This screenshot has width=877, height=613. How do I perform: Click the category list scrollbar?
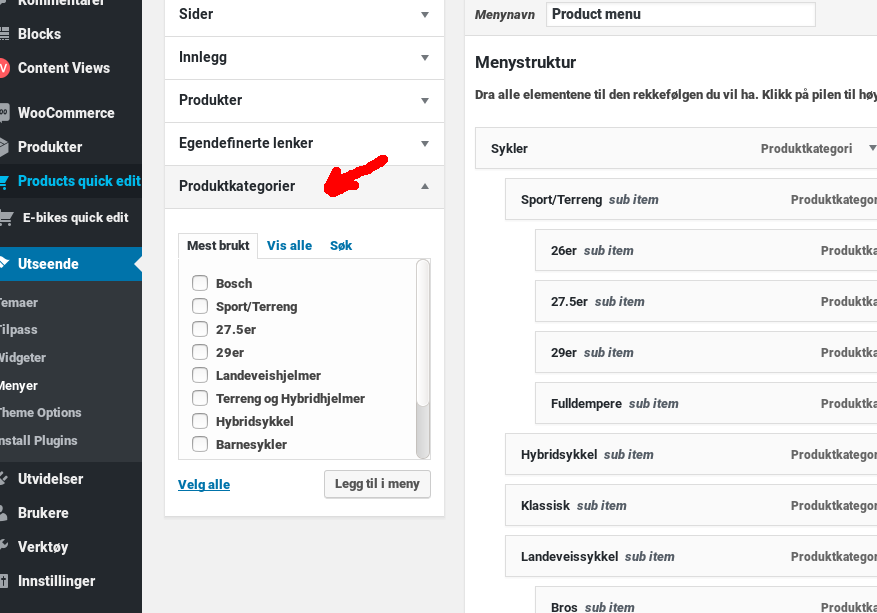[423, 359]
